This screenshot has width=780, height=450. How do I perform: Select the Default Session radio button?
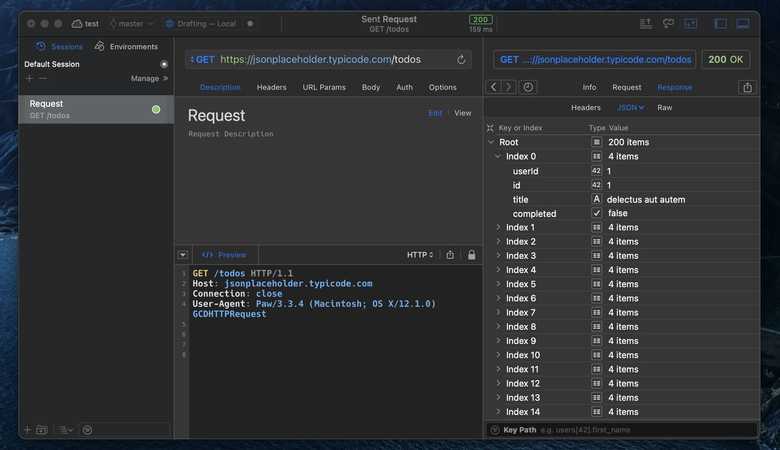pyautogui.click(x=164, y=64)
